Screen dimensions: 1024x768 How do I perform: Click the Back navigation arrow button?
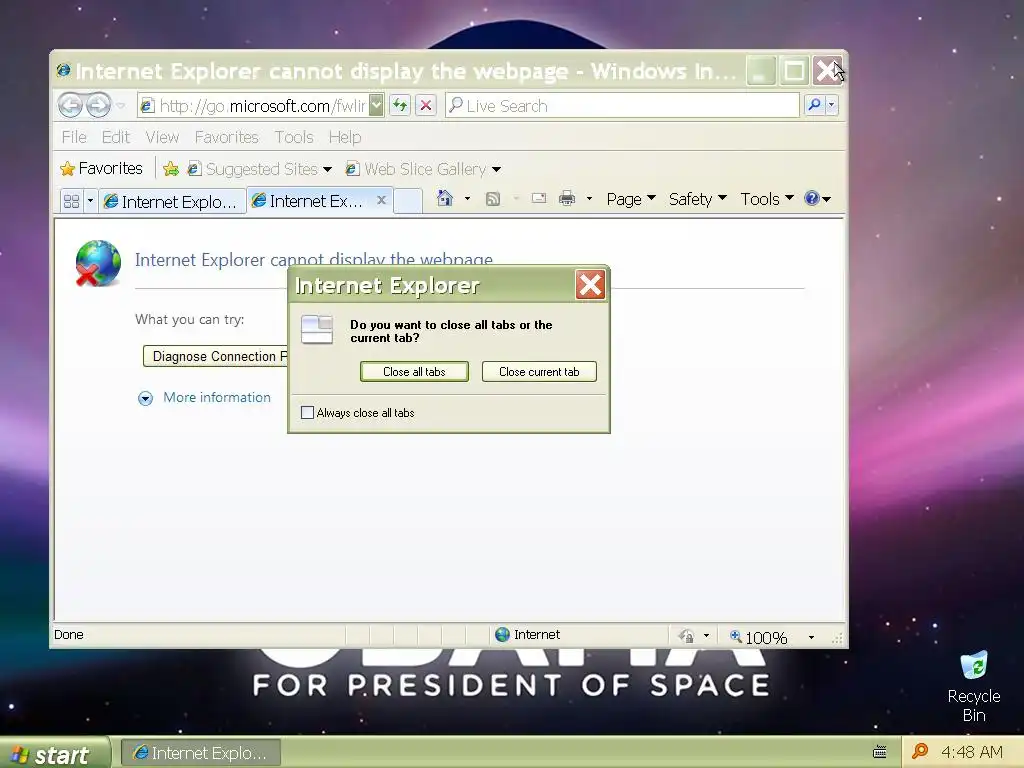(x=71, y=105)
